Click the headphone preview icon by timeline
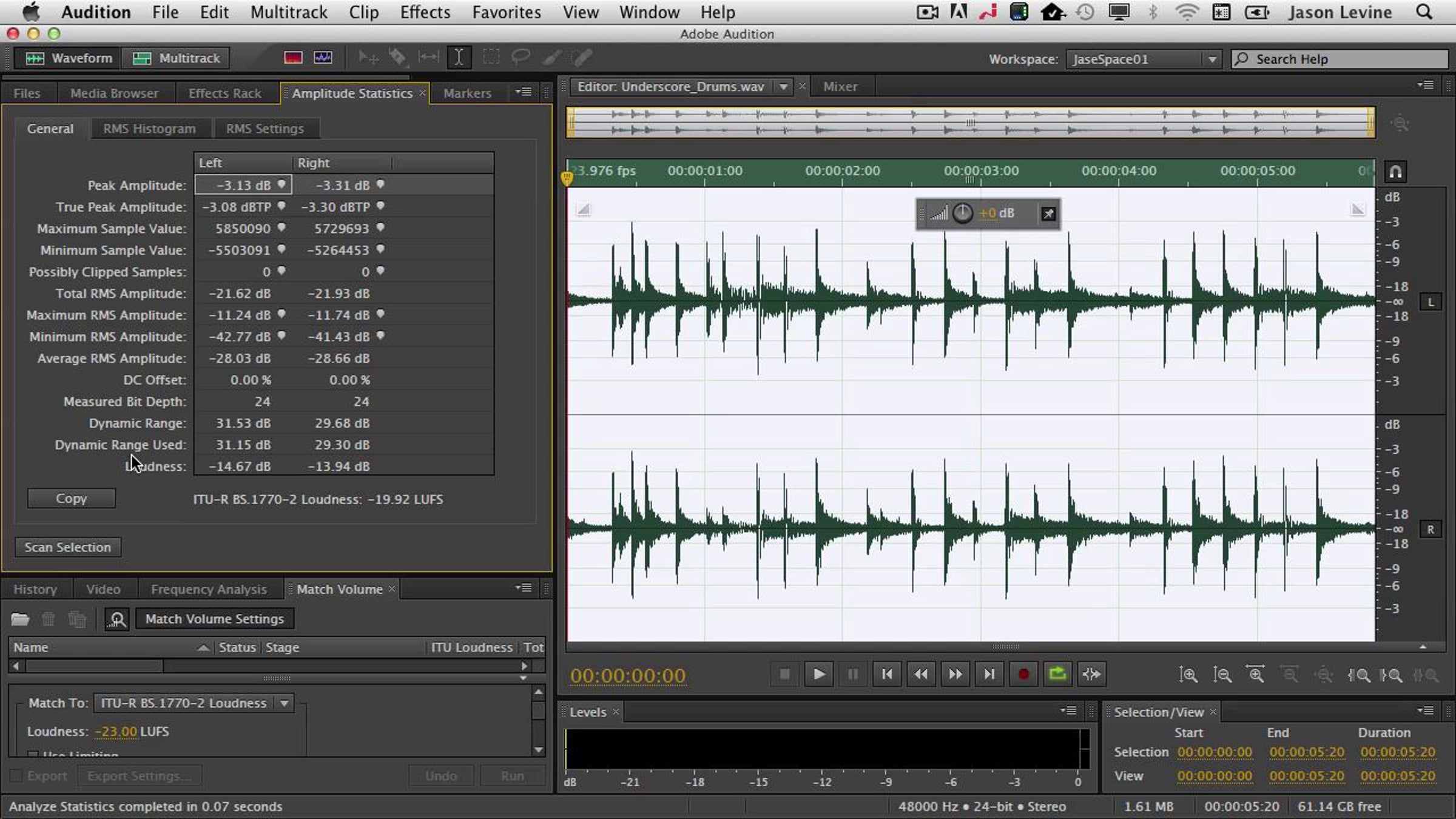Image resolution: width=1456 pixels, height=819 pixels. click(x=1395, y=172)
